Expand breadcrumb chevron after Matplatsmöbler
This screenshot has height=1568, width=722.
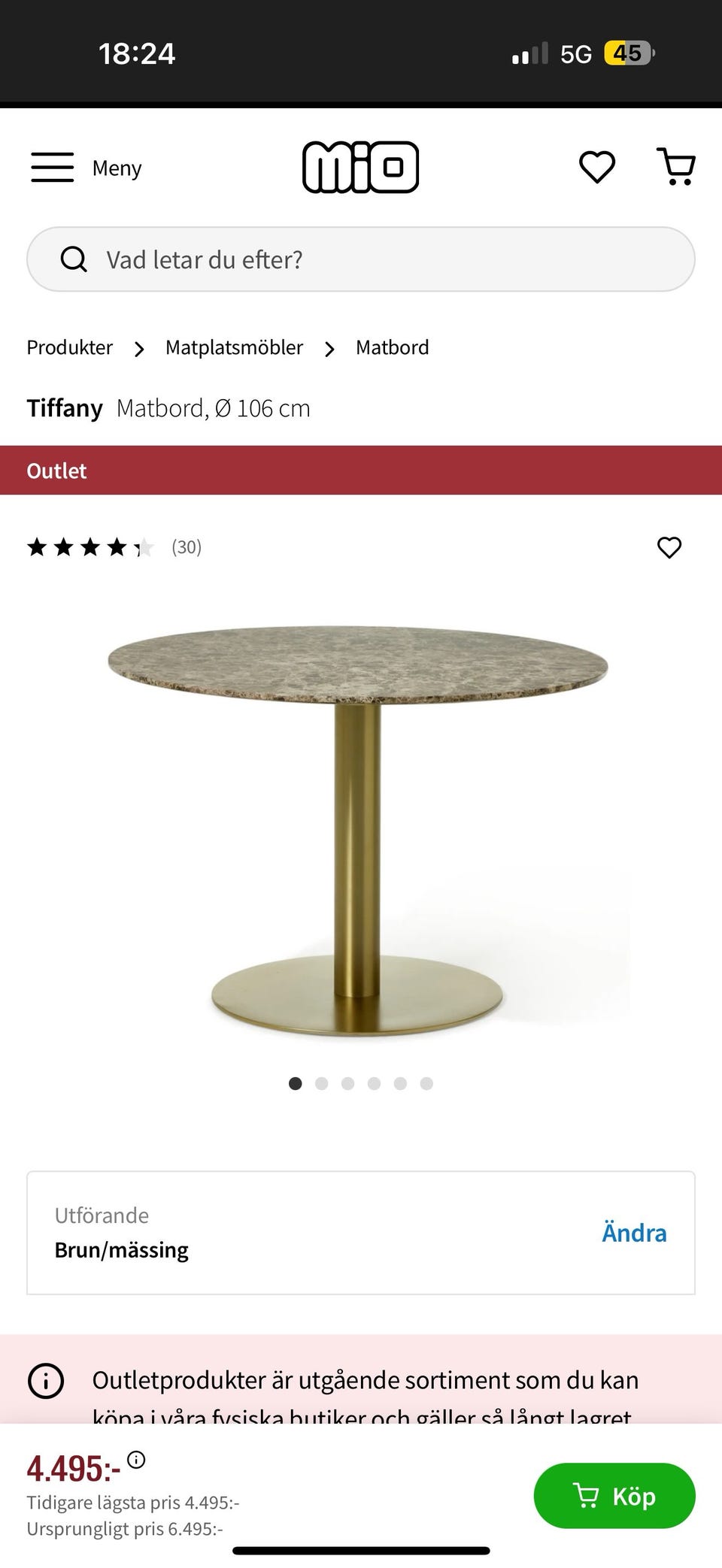(329, 349)
